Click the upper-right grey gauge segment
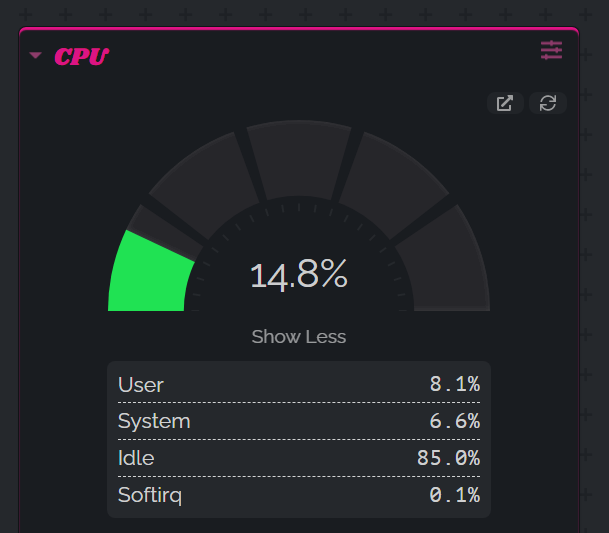Viewport: 609px width, 533px height. 392,185
